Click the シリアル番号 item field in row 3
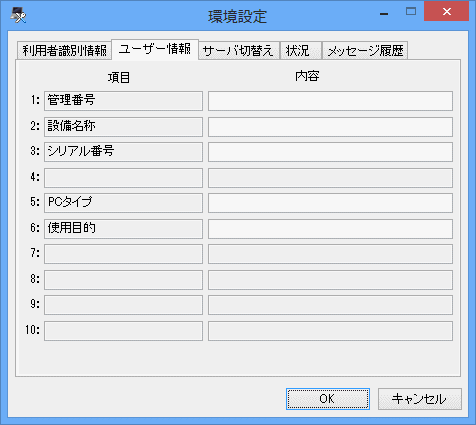 point(123,152)
